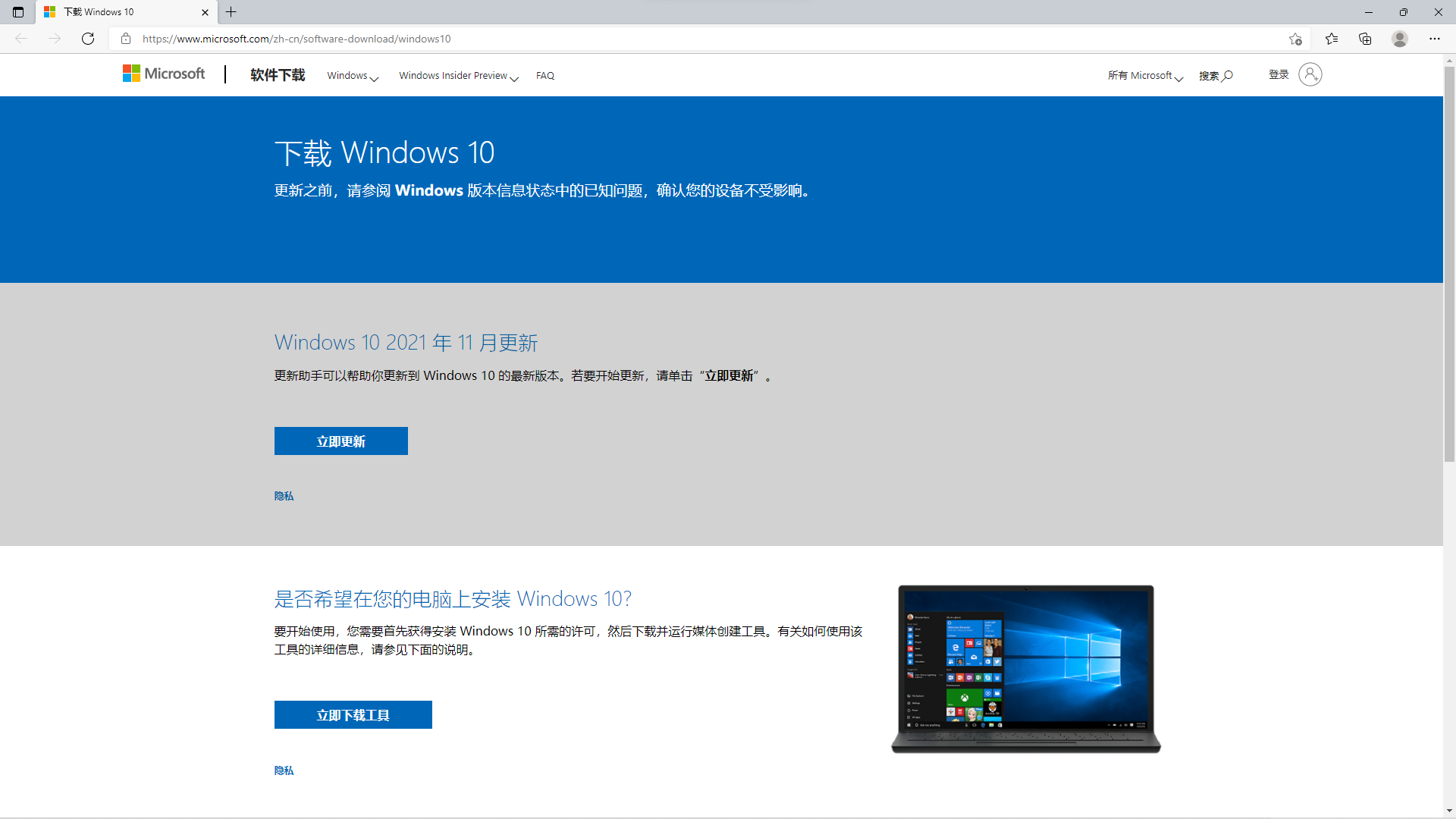This screenshot has width=1456, height=819.
Task: Open a new tab with plus button
Action: [x=231, y=12]
